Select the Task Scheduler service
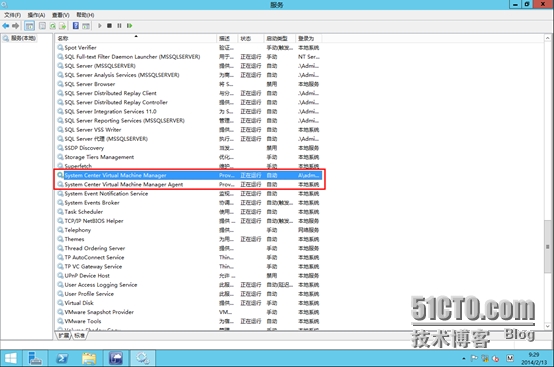This screenshot has width=554, height=367. (189, 212)
